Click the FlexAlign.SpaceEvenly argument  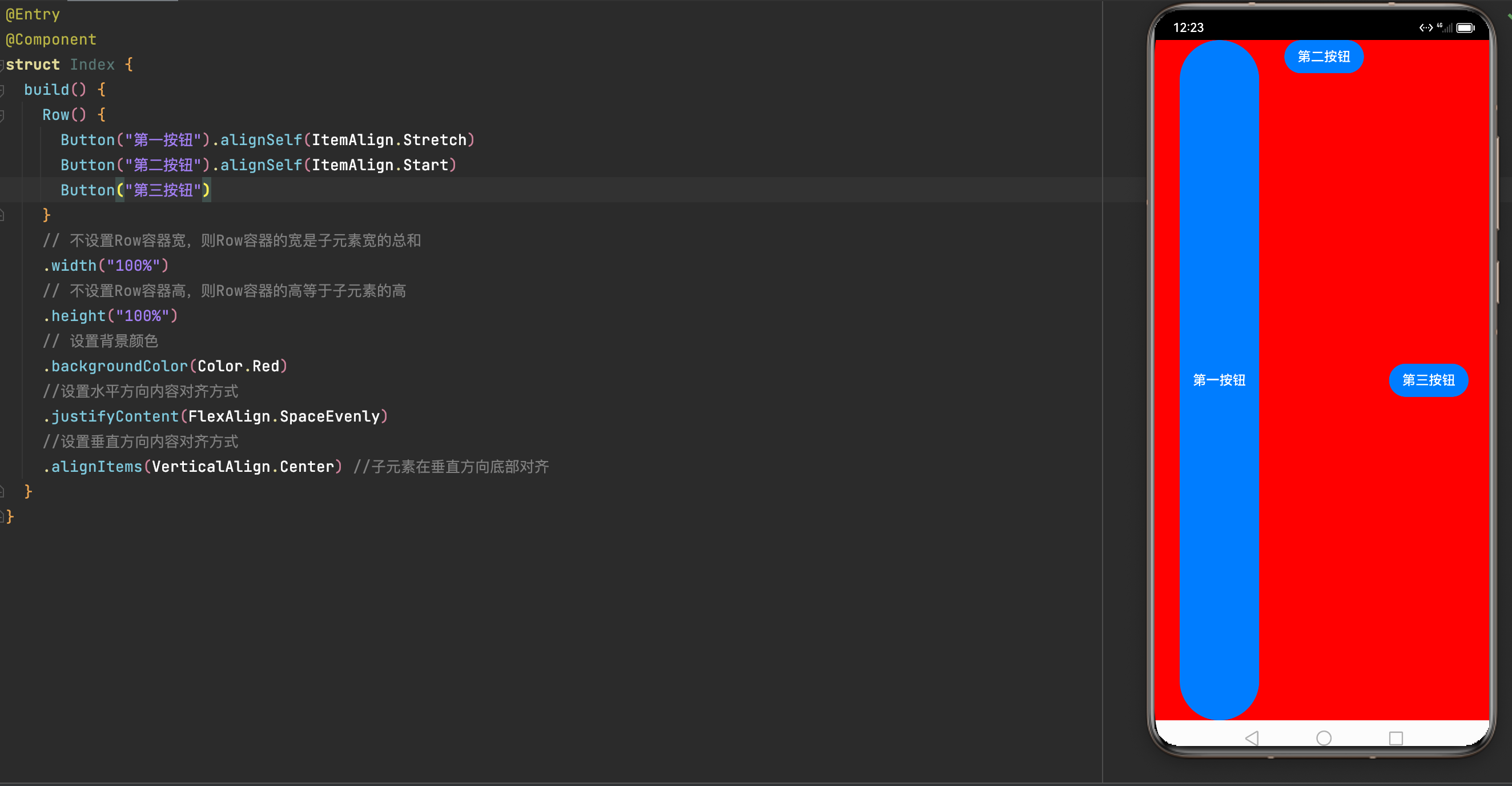coord(284,416)
